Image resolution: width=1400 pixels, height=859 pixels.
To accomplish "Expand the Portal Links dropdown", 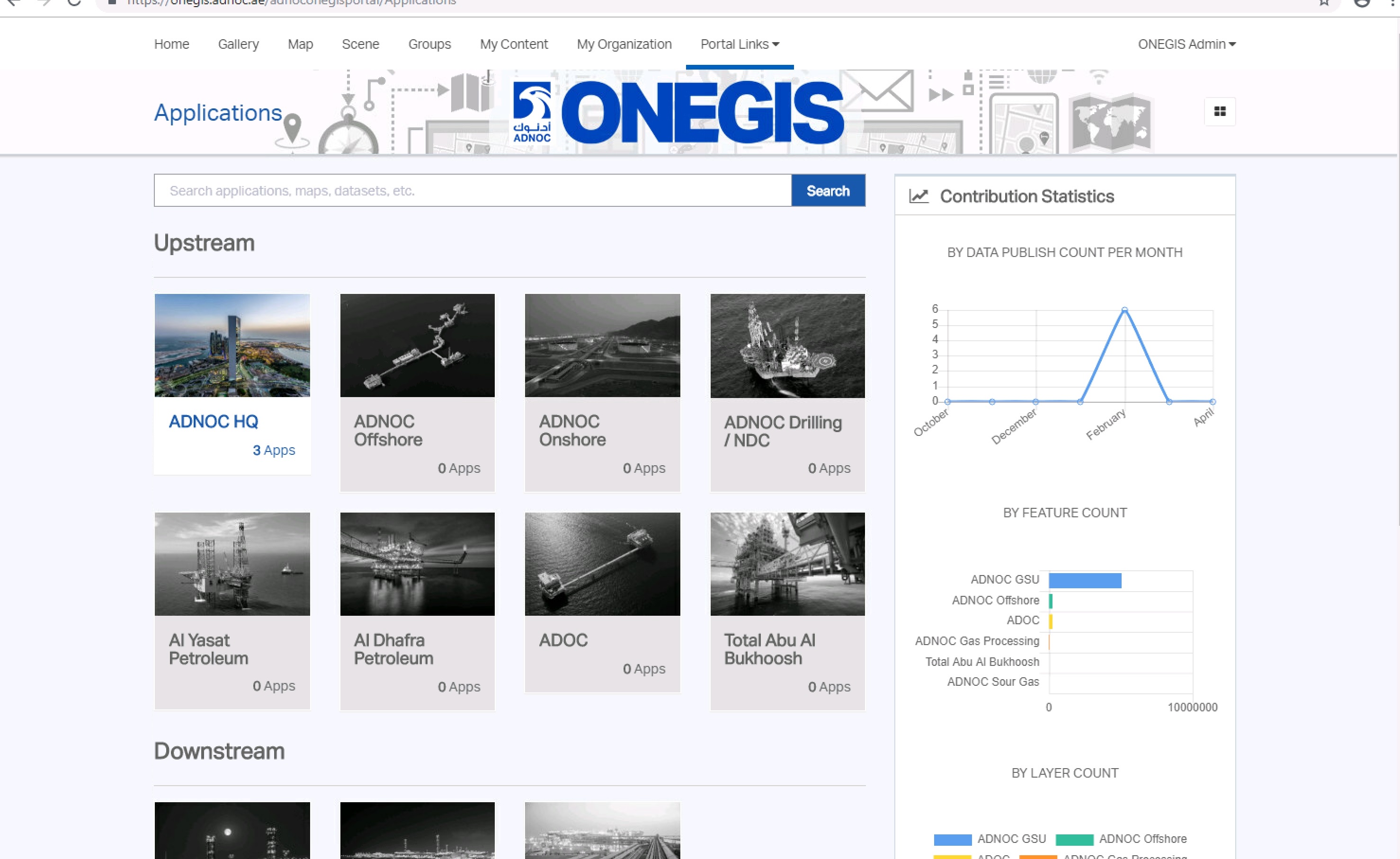I will point(739,44).
